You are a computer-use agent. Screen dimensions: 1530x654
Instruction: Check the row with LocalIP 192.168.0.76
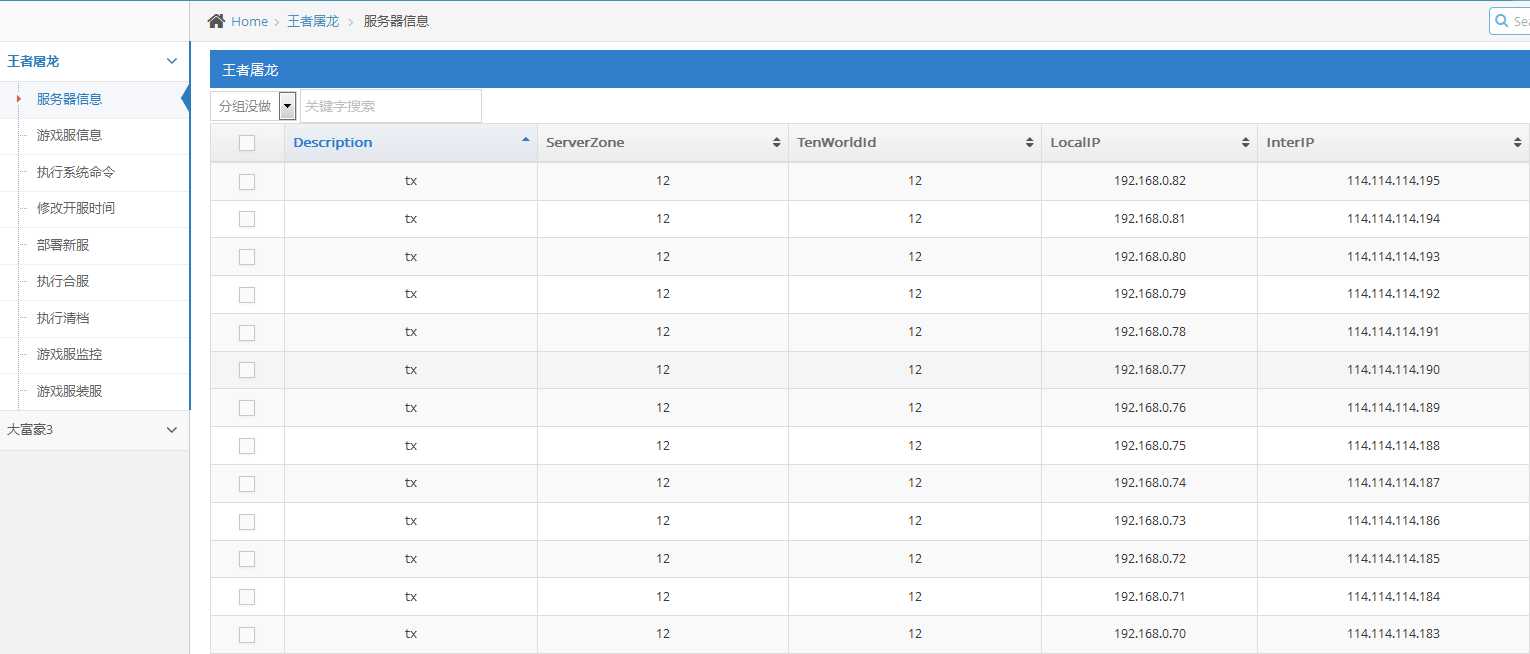[x=247, y=408]
